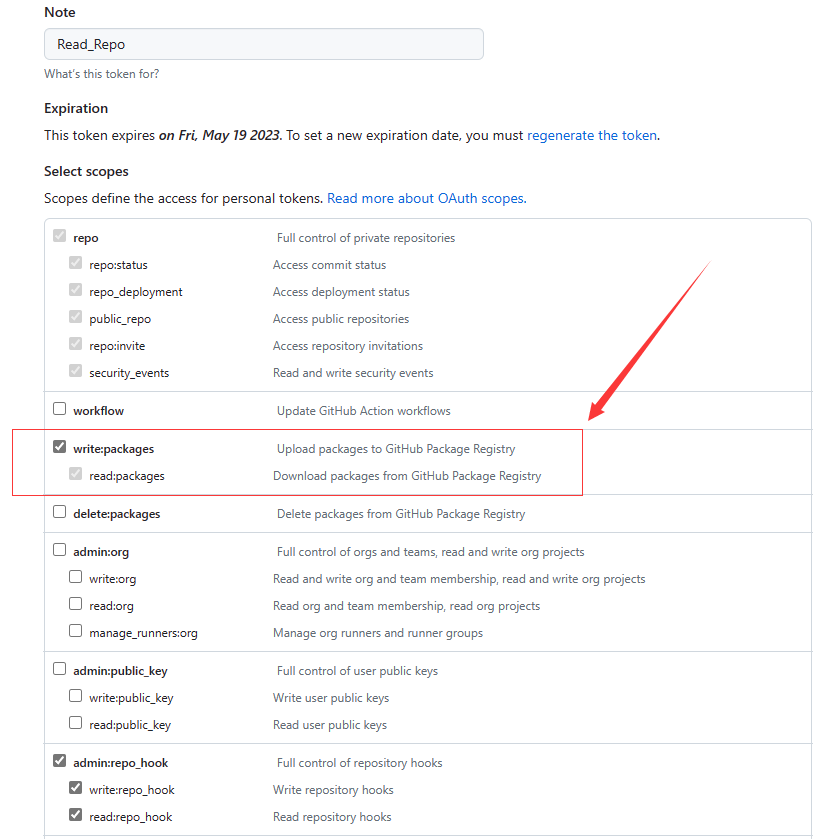Toggle the read:repo_hook checkbox
This screenshot has width=820, height=839.
coord(75,815)
